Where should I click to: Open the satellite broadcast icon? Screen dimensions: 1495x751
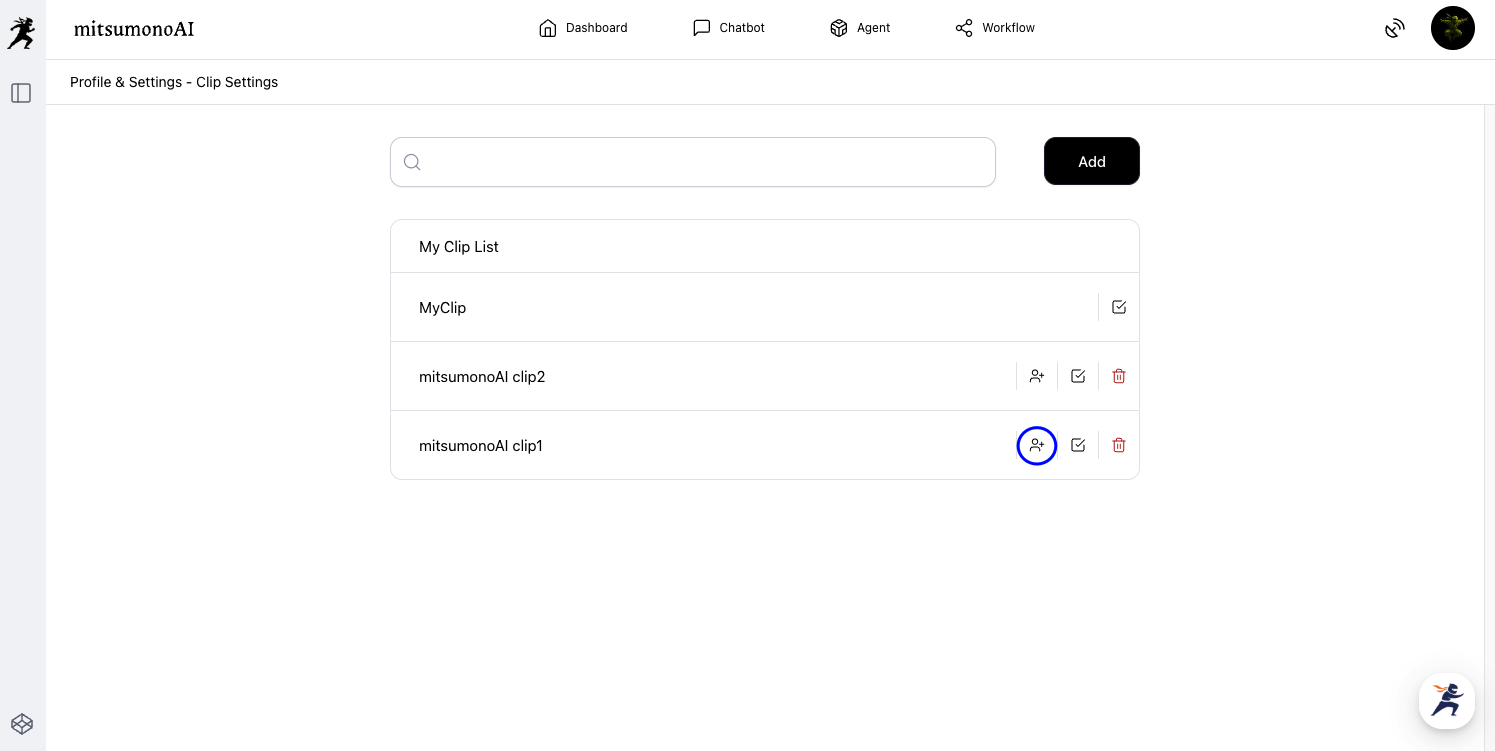(1394, 28)
